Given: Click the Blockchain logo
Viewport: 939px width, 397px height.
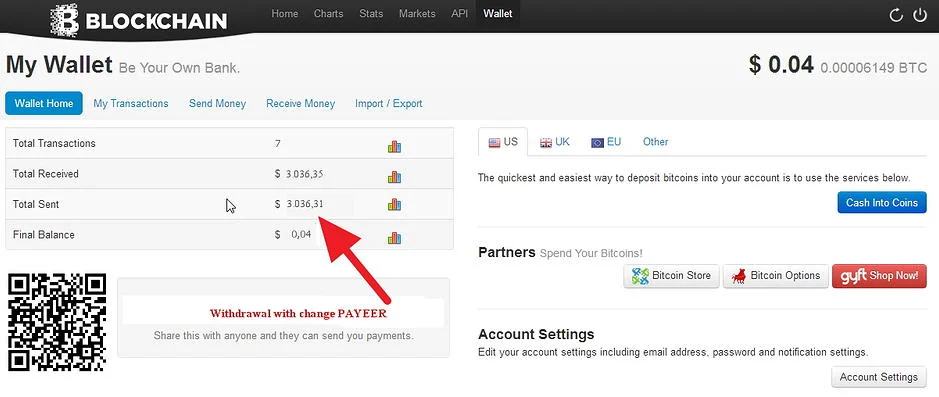Looking at the screenshot, I should coord(138,20).
